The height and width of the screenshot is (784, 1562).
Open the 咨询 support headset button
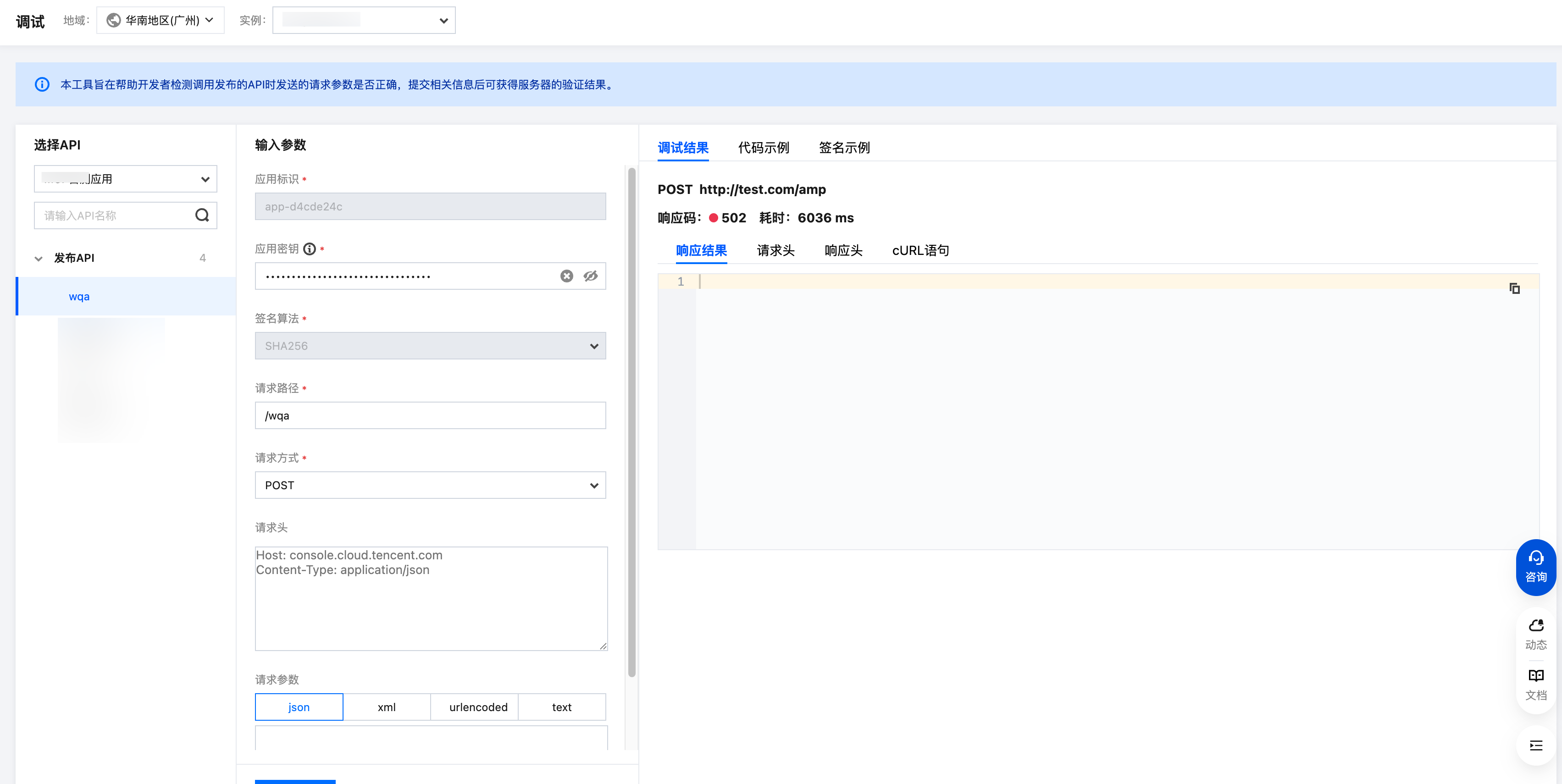[1535, 567]
